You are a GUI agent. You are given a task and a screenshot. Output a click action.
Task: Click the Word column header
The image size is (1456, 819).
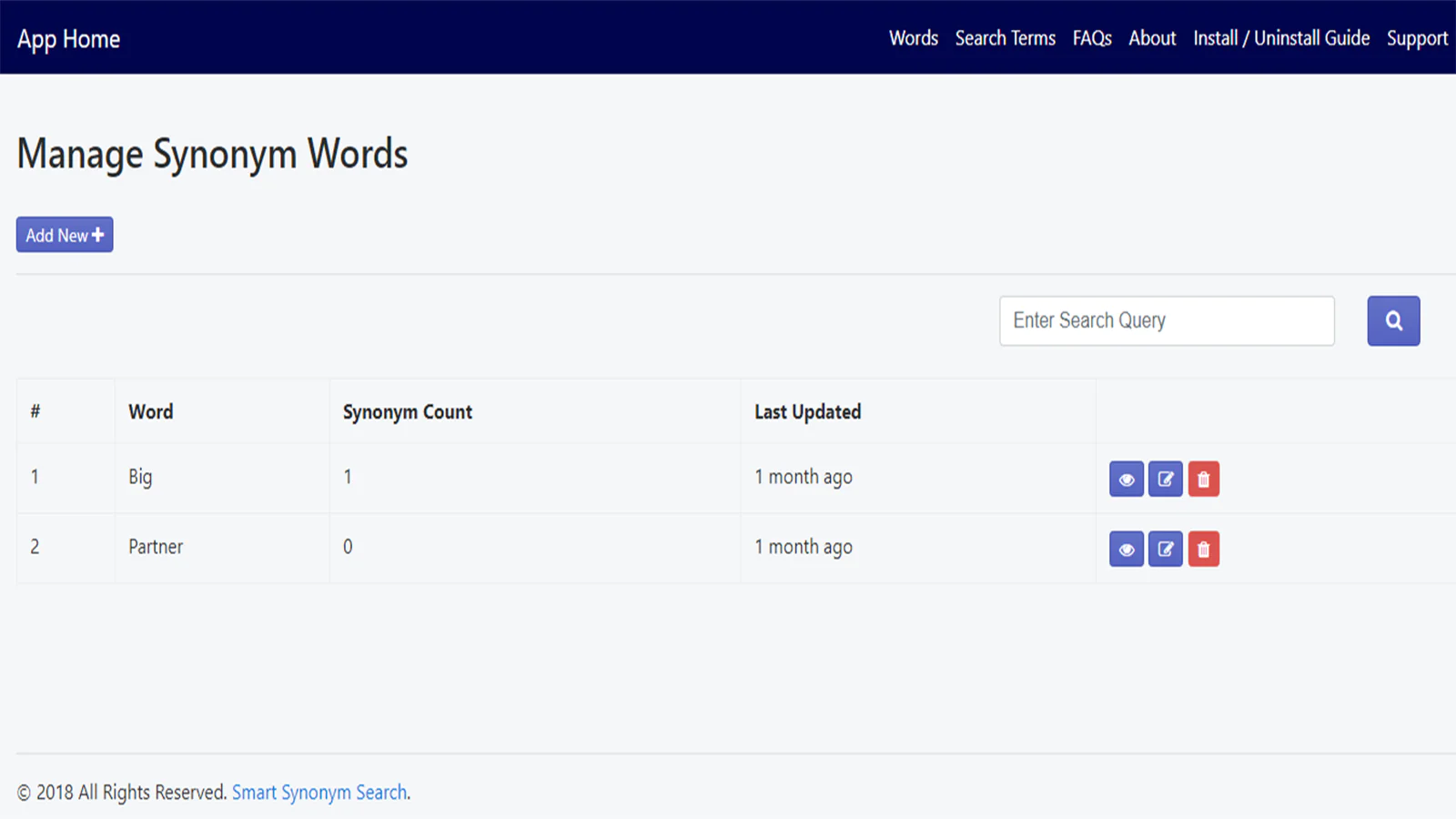[x=151, y=412]
